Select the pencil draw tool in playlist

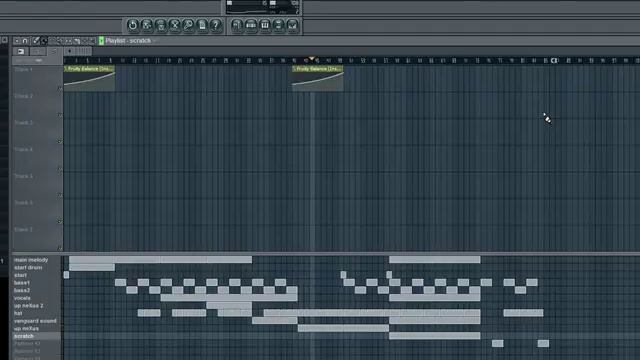coord(36,41)
